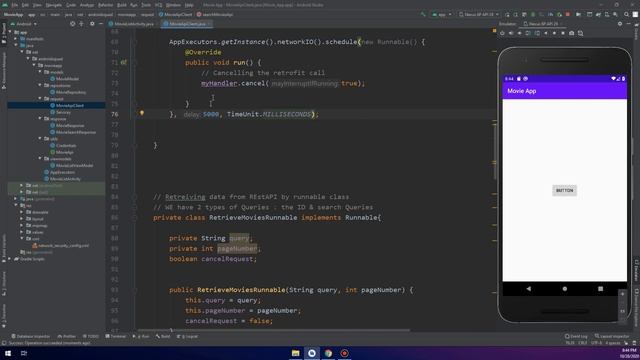Screen dimensions: 640x360
Task: Expand the drawable resource folder
Action: click(x=22, y=212)
